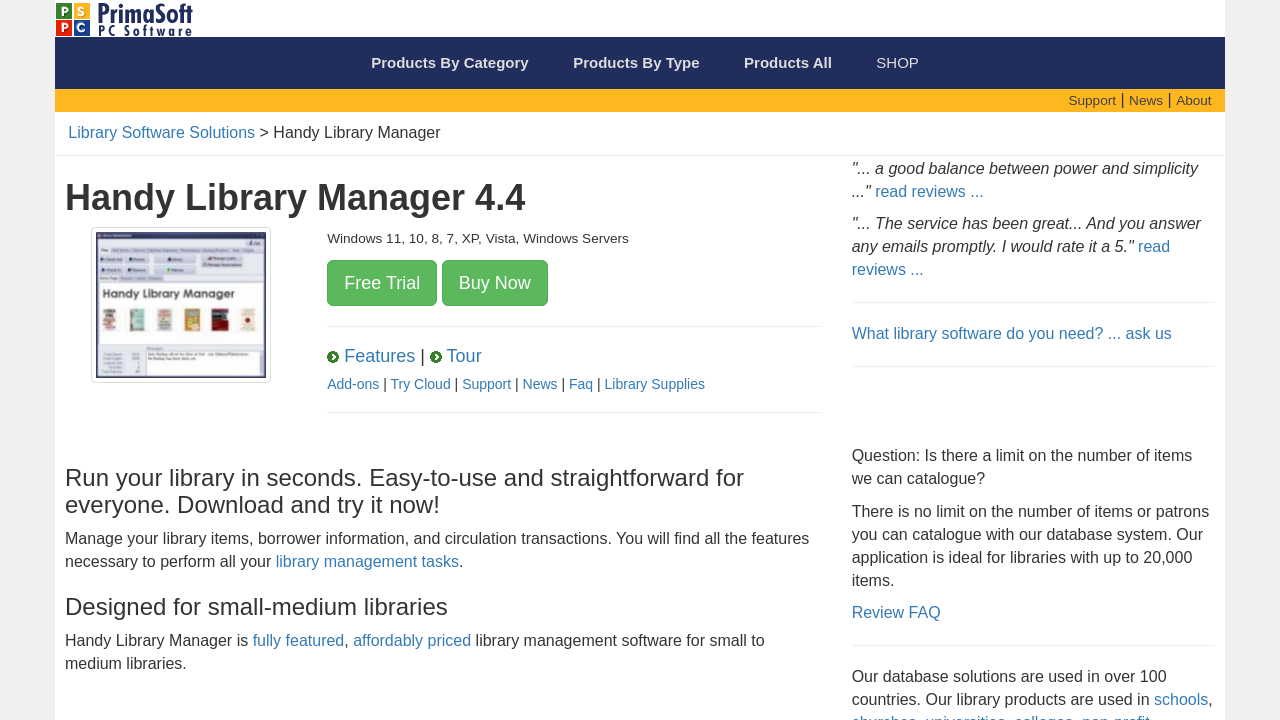Follow the Library Software Solutions breadcrumb

pos(161,133)
